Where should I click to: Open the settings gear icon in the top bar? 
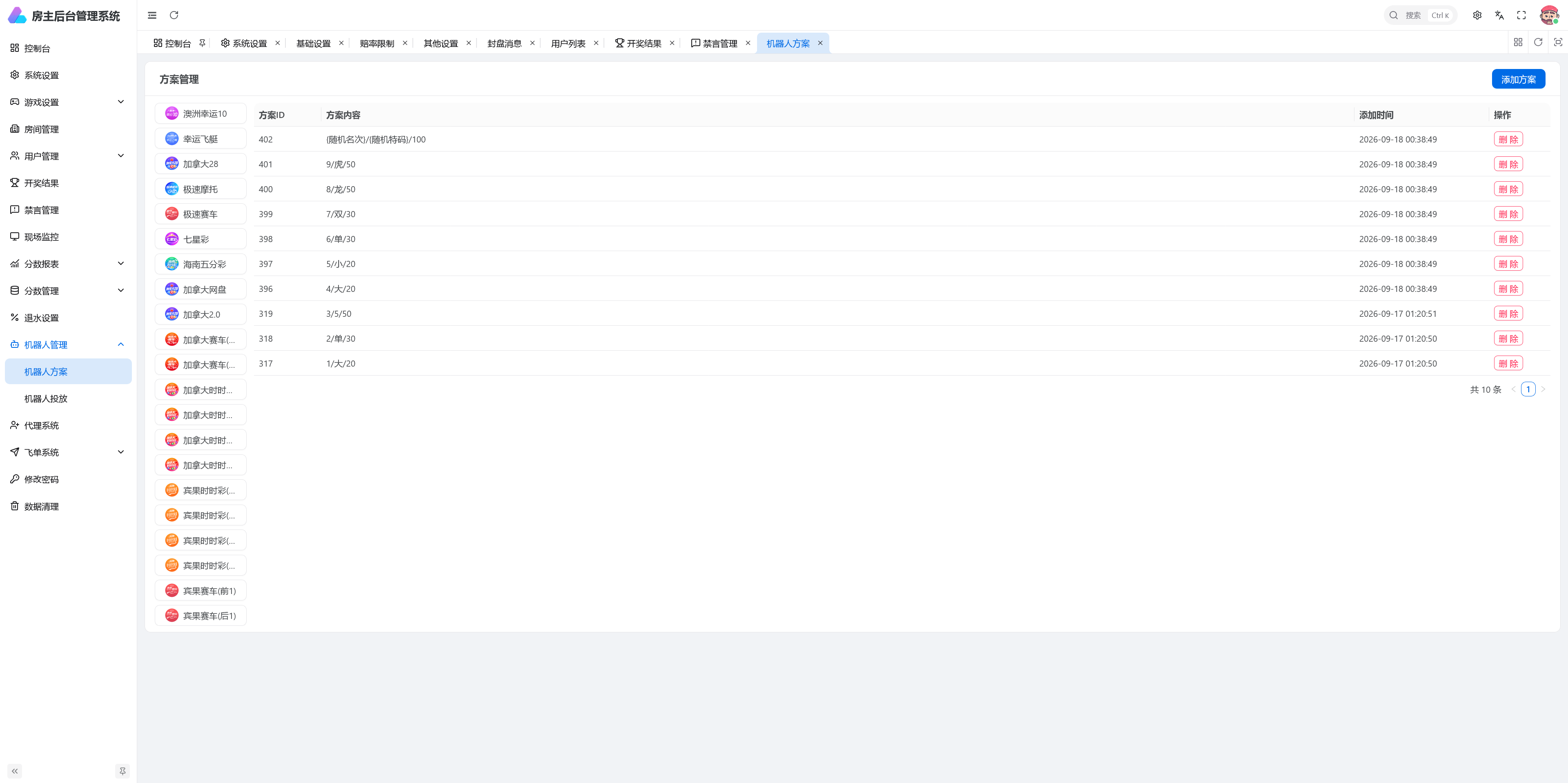coord(1477,15)
